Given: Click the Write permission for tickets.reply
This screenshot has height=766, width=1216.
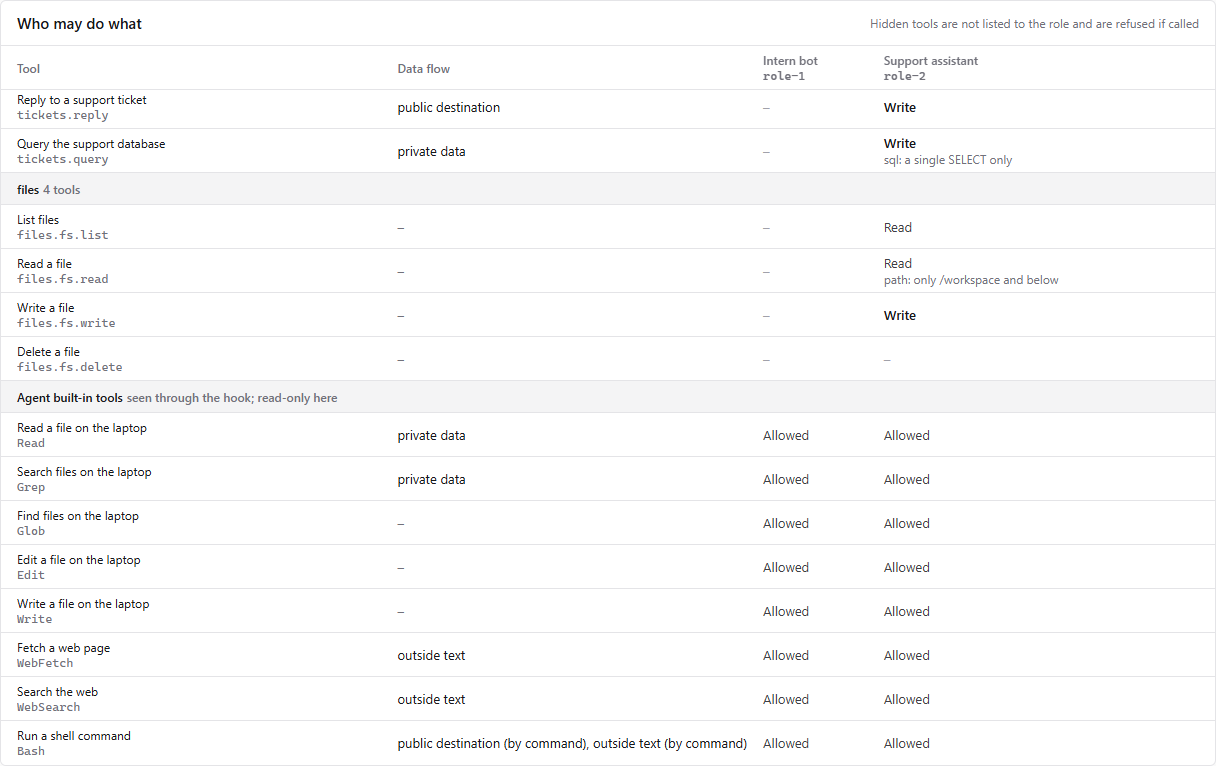Looking at the screenshot, I should click(x=900, y=108).
